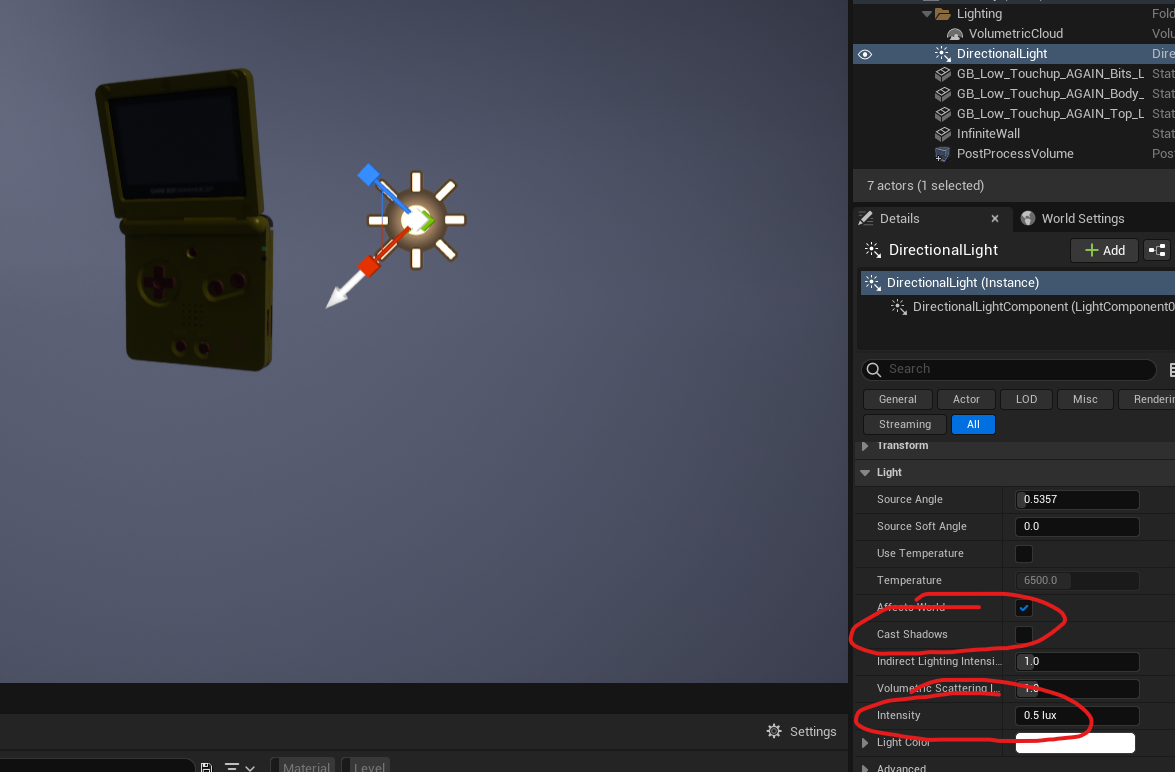Image resolution: width=1175 pixels, height=772 pixels.
Task: Click the DirectionalLight icon in Outliner
Action: coord(942,53)
